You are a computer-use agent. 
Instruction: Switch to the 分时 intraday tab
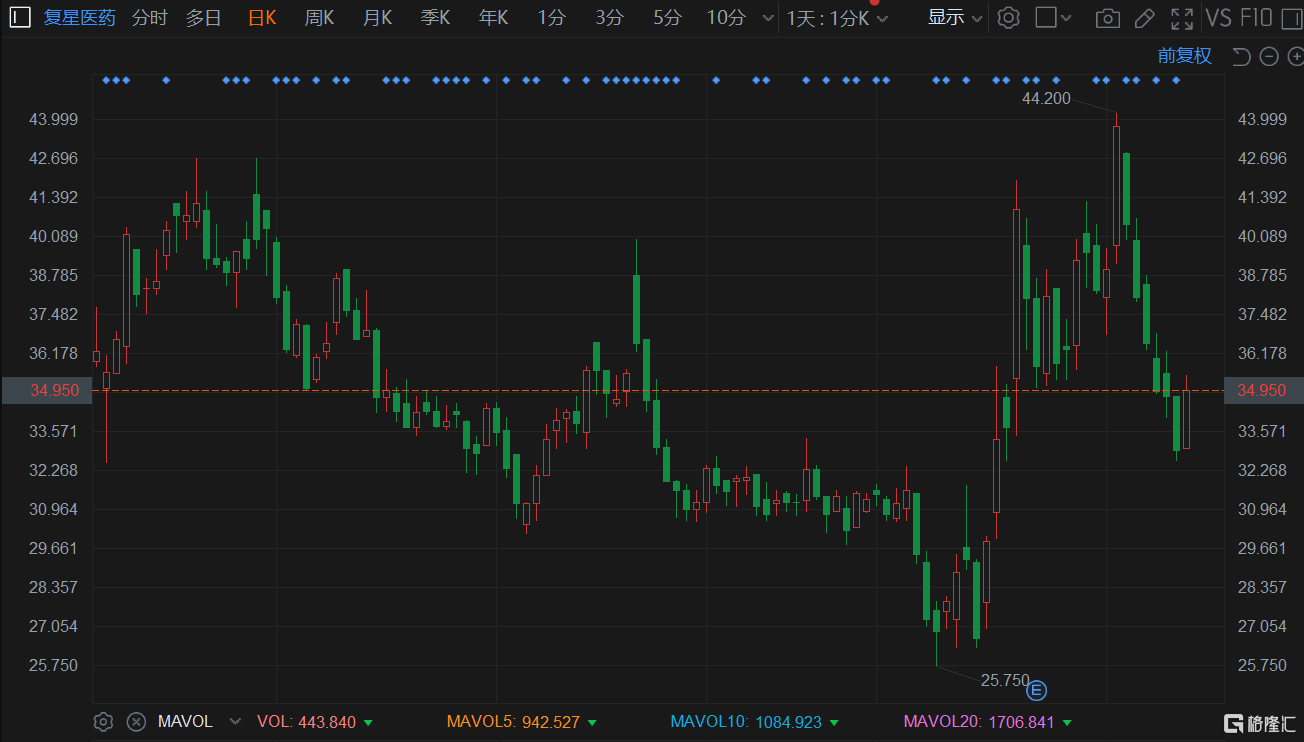tap(150, 18)
